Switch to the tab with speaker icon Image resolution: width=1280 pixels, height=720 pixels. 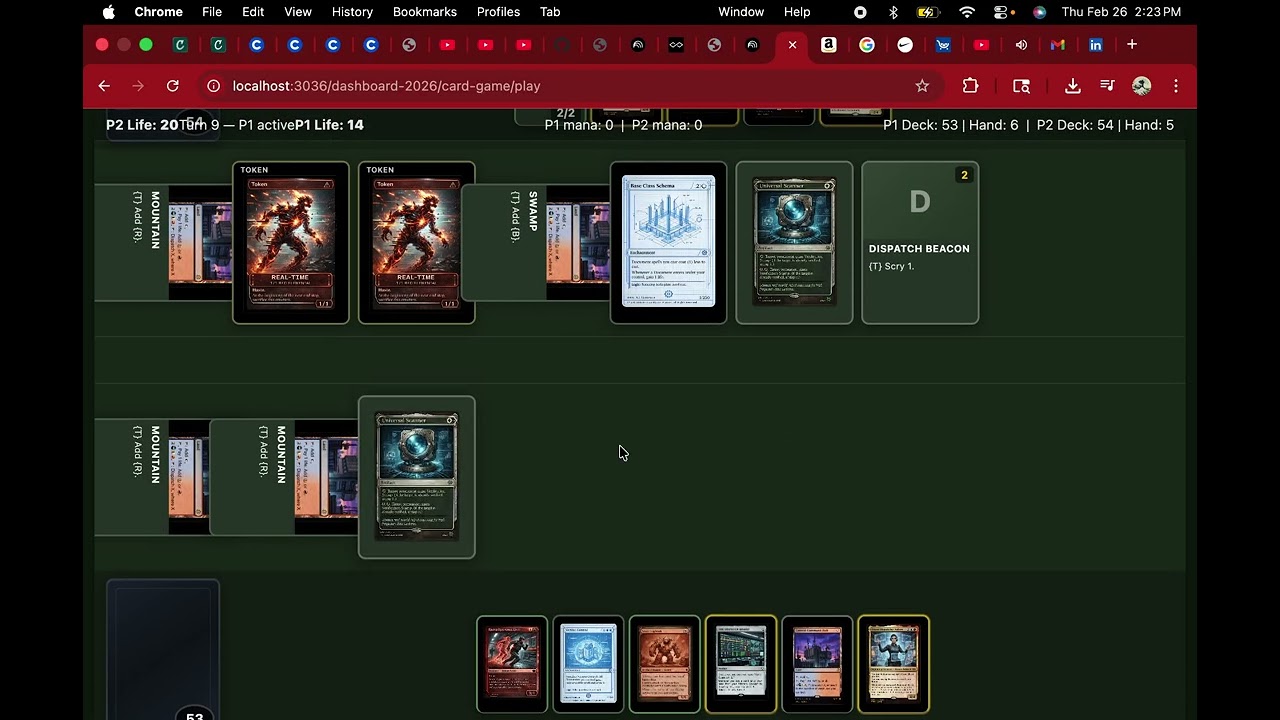coord(1021,44)
